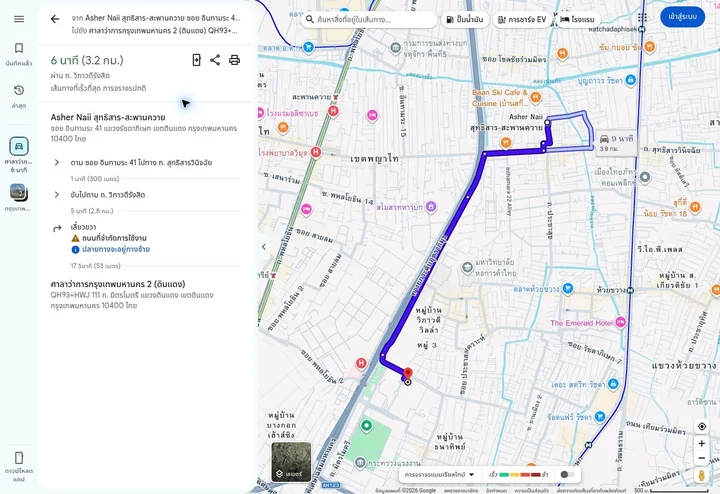720x494 pixels.
Task: Open the Bangkok place thumbnail in sidebar
Action: point(19,197)
